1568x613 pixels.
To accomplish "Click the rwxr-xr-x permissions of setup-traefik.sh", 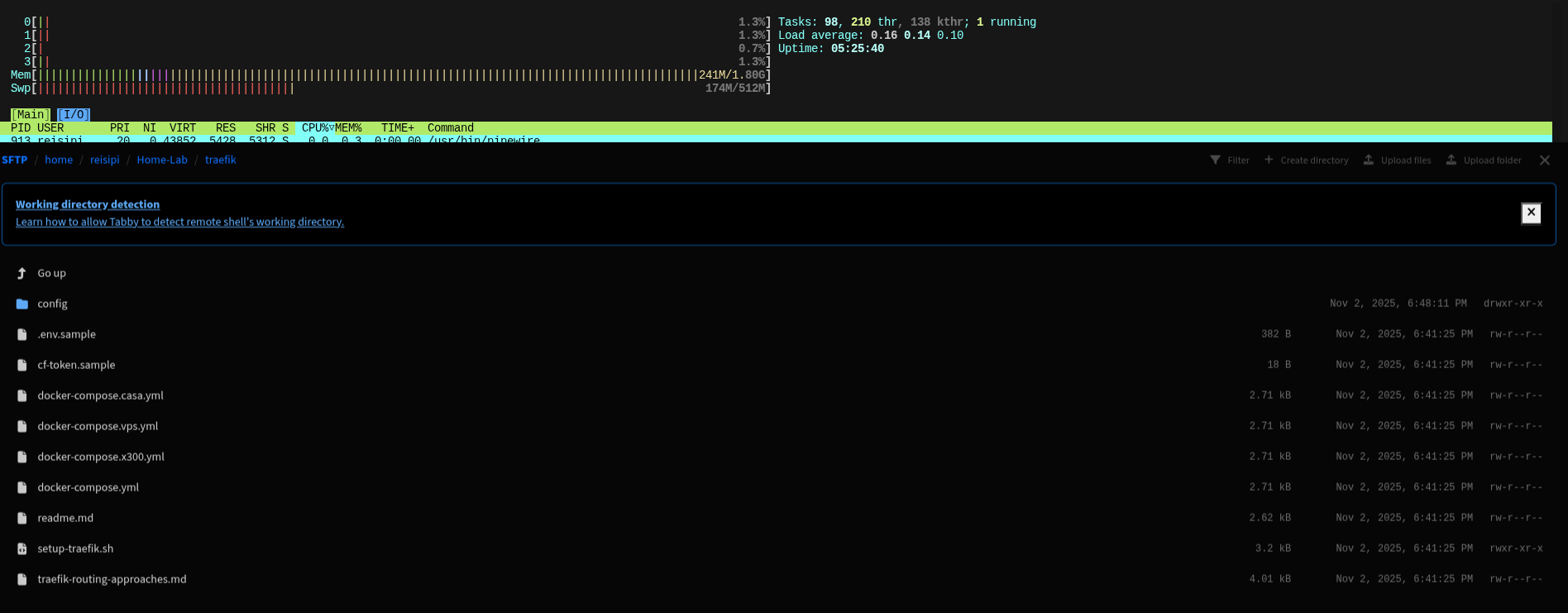I will (1516, 548).
